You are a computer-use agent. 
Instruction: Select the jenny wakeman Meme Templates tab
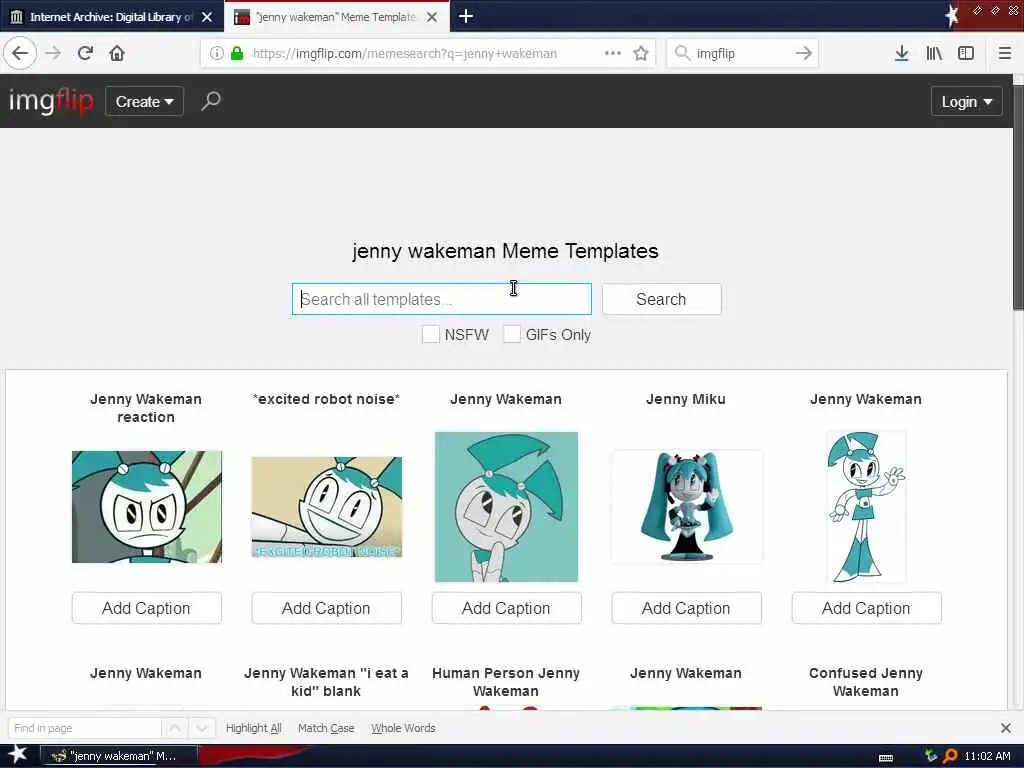click(x=336, y=17)
